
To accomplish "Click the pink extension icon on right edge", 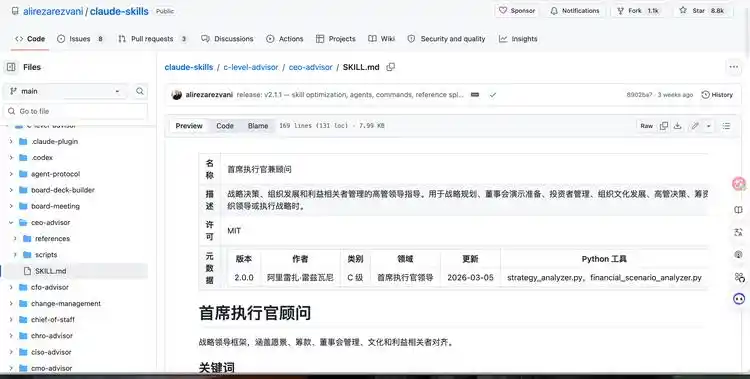I will click(739, 184).
